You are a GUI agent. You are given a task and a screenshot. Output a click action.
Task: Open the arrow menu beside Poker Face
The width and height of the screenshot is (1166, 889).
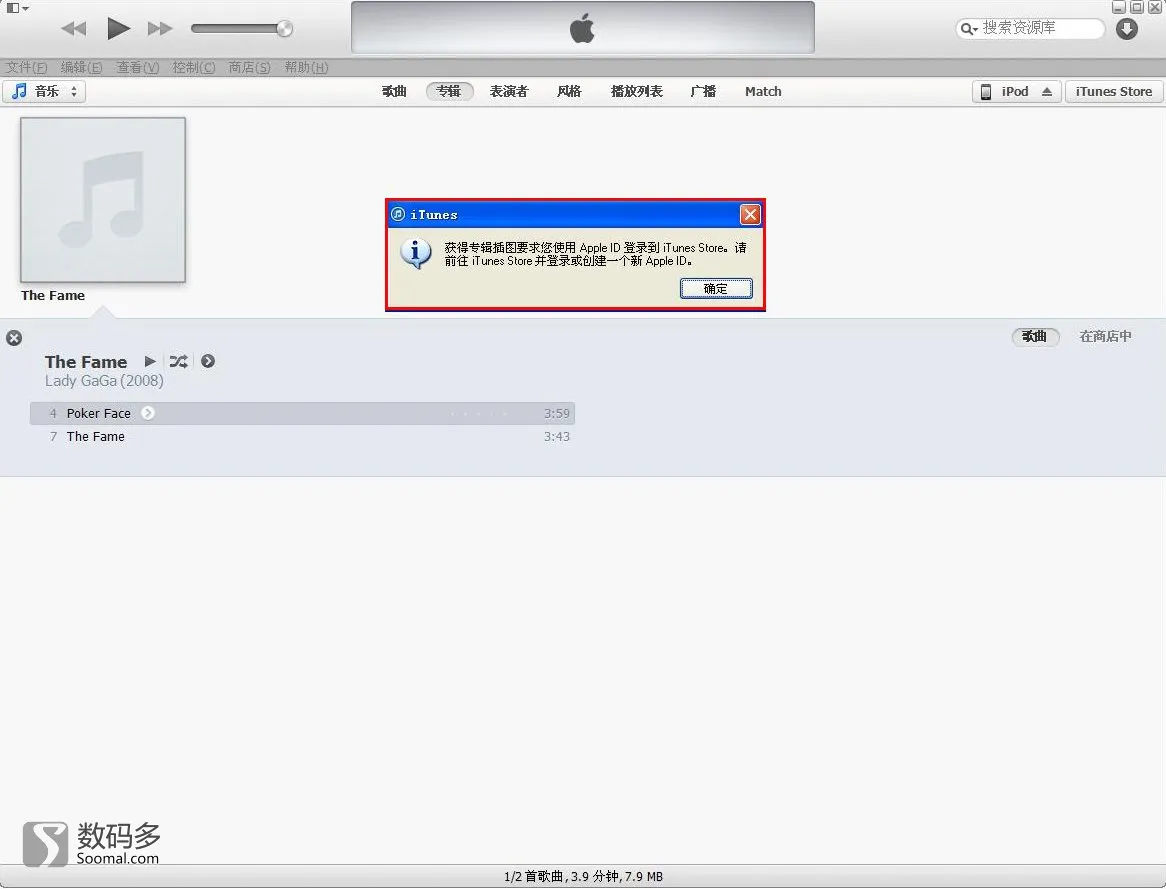(x=148, y=414)
